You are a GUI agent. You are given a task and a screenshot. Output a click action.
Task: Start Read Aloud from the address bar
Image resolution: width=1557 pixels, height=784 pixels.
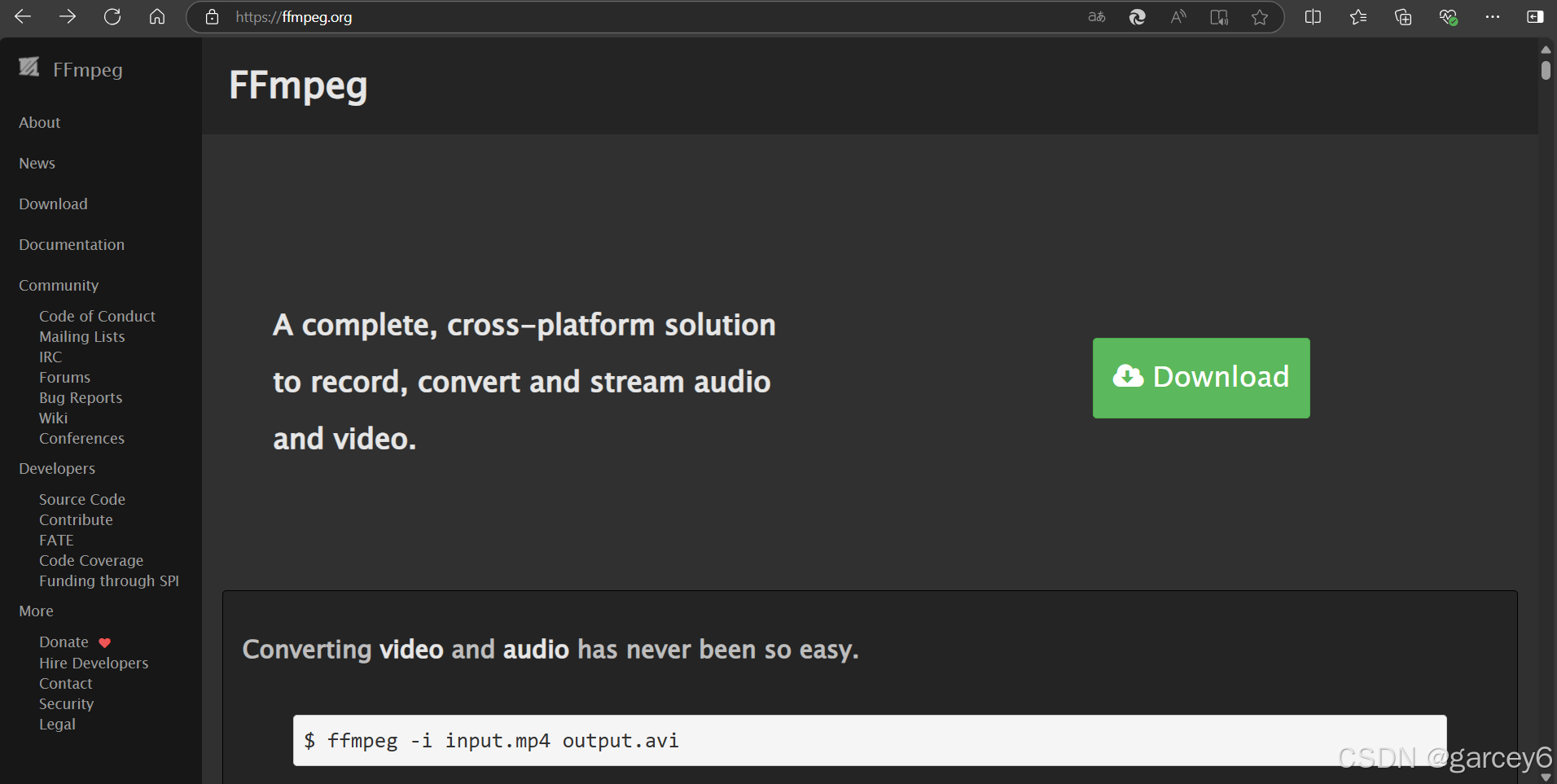coord(1178,17)
